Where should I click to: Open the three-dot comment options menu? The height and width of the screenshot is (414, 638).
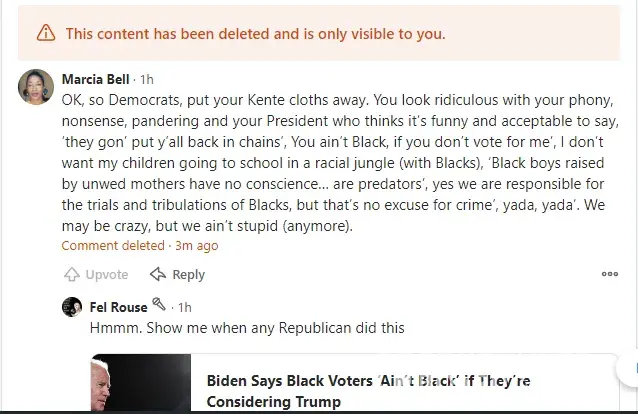click(x=609, y=274)
